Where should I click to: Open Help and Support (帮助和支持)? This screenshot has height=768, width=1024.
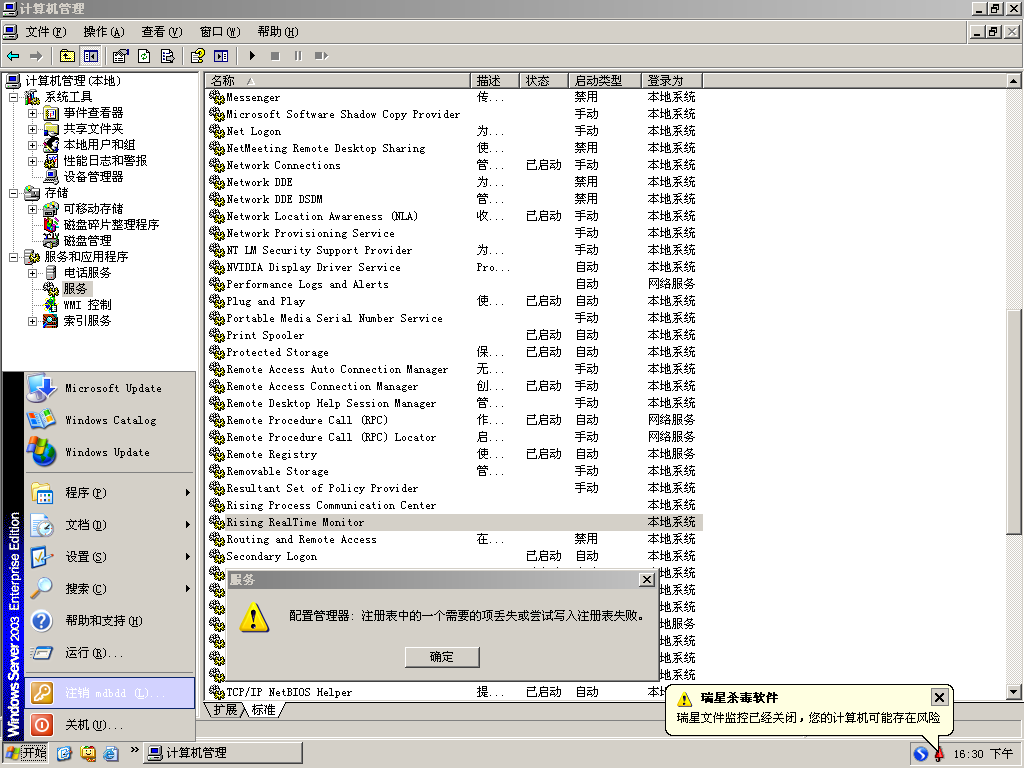110,620
